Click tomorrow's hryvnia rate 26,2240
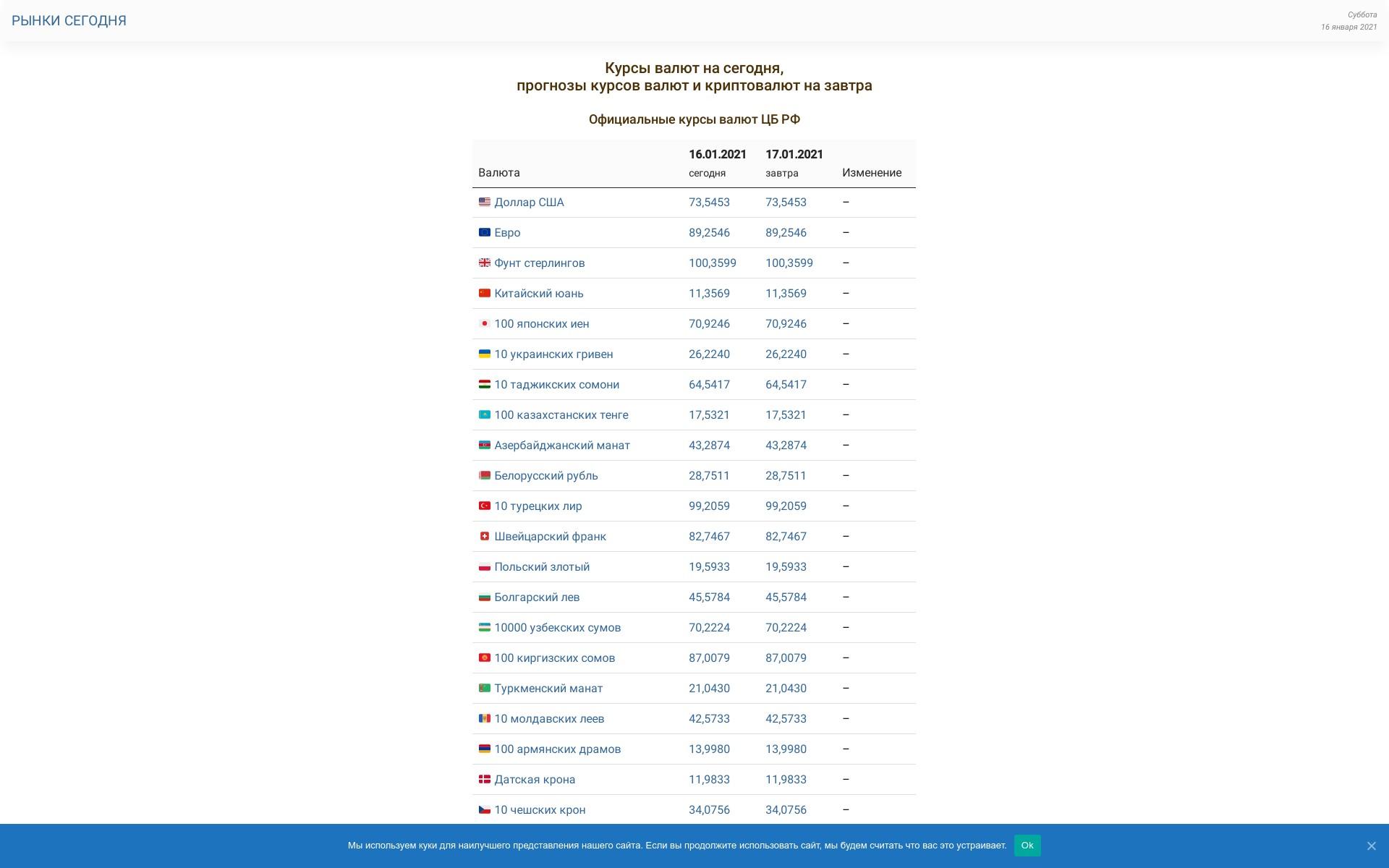This screenshot has height=868, width=1389. (x=786, y=354)
